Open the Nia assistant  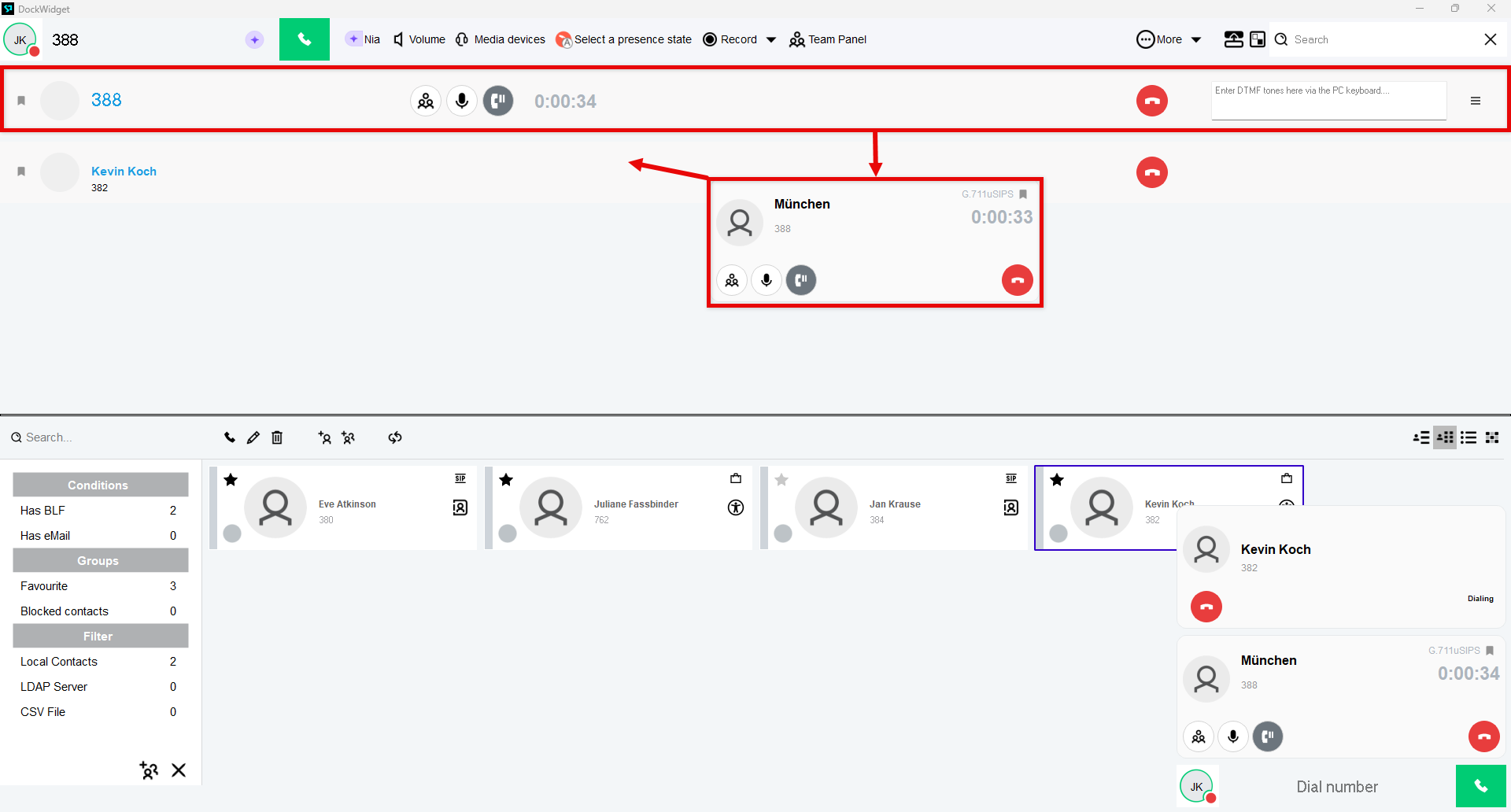pyautogui.click(x=363, y=39)
